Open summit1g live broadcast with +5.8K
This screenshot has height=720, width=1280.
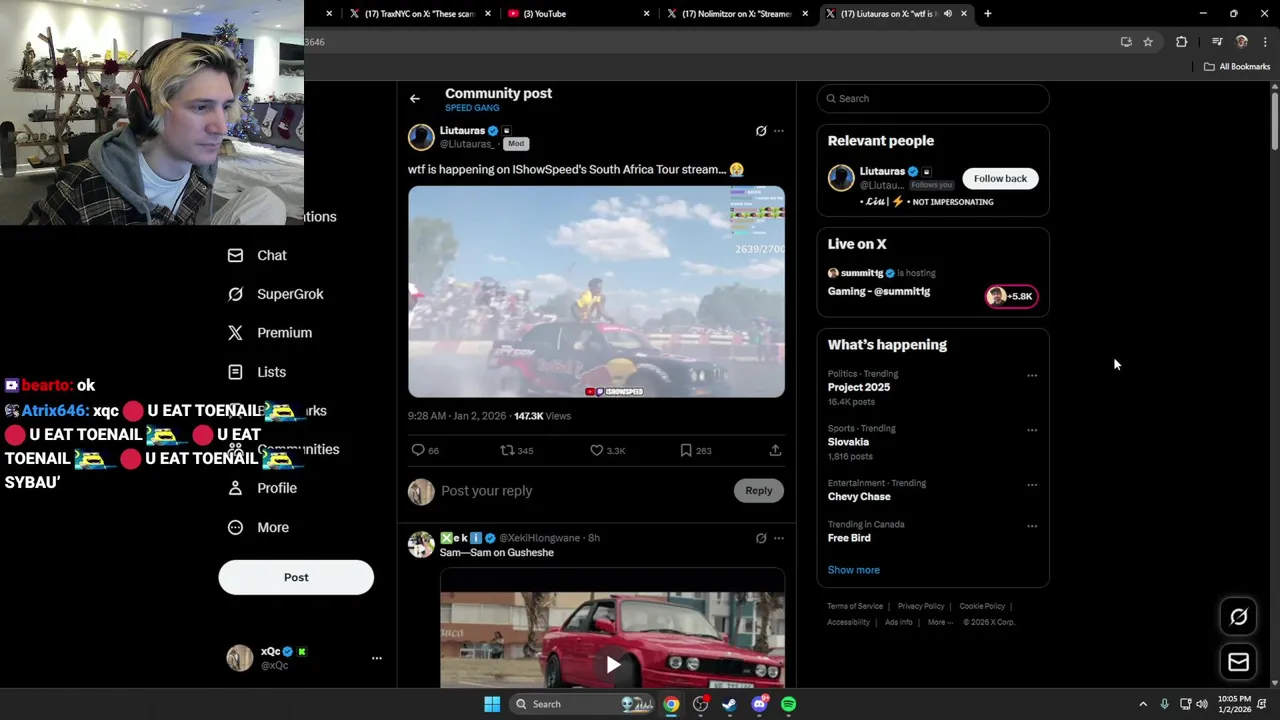pyautogui.click(x=1011, y=296)
